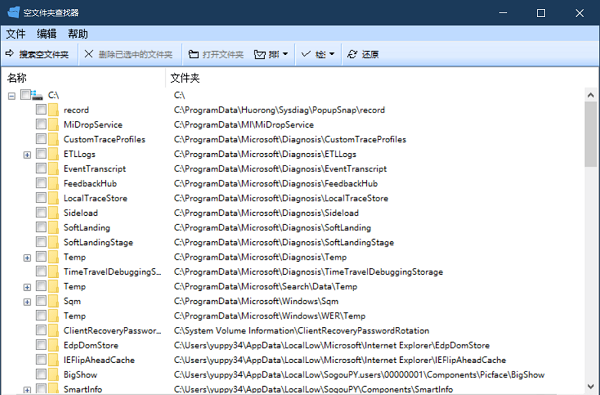
Task: Open the 文件 menu
Action: (x=16, y=34)
